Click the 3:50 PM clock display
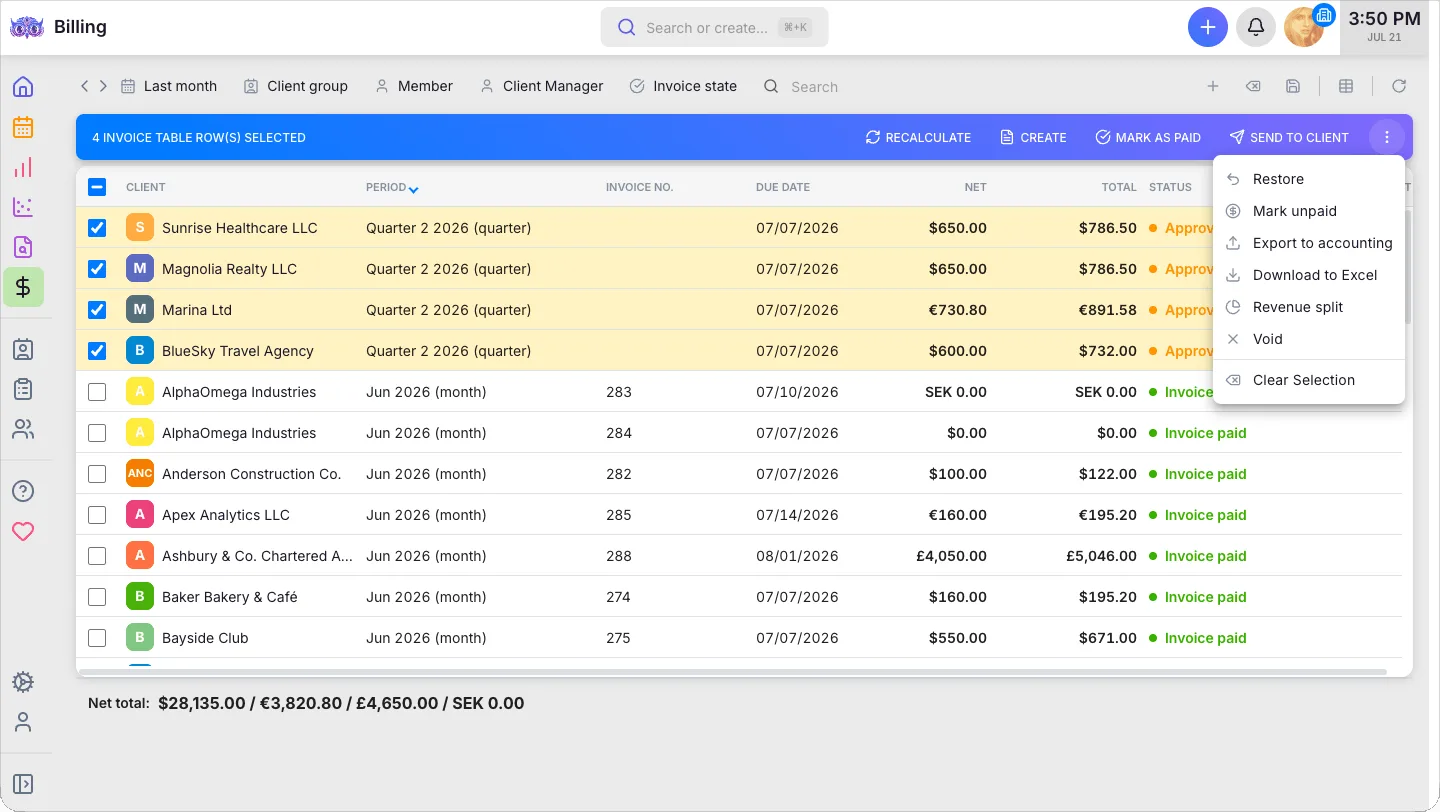The image size is (1440, 812). [1384, 19]
